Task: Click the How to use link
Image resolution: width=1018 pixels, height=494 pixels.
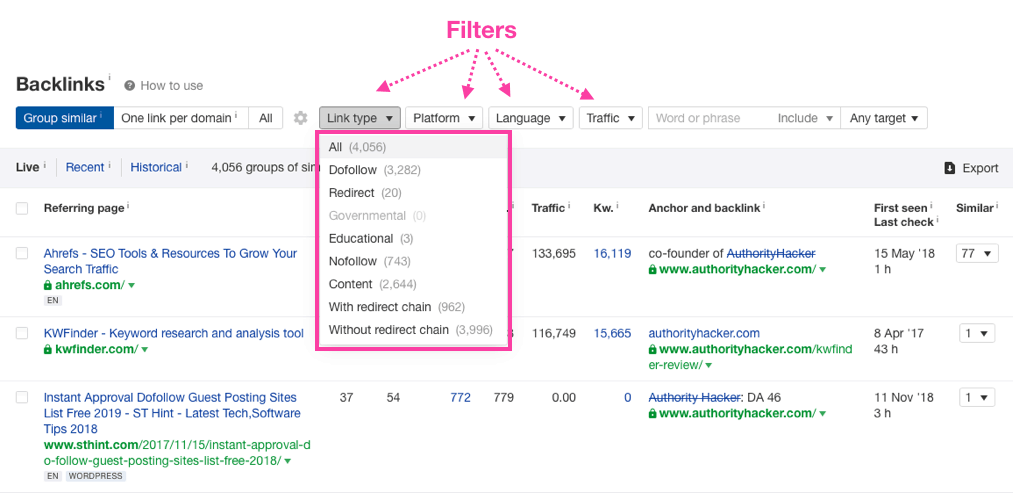Action: (x=171, y=85)
